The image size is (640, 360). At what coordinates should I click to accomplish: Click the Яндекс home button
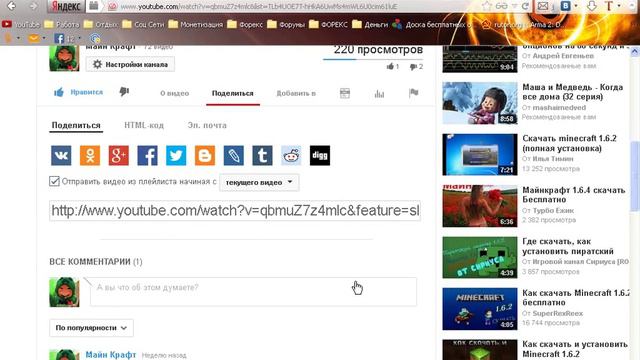pos(67,6)
